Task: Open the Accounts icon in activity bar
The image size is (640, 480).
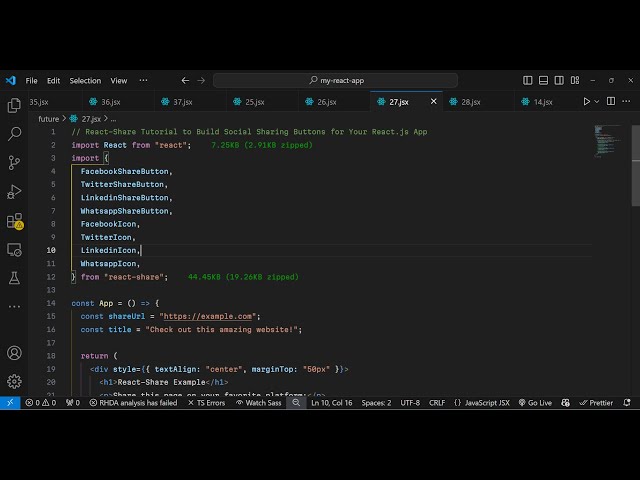Action: (14, 353)
